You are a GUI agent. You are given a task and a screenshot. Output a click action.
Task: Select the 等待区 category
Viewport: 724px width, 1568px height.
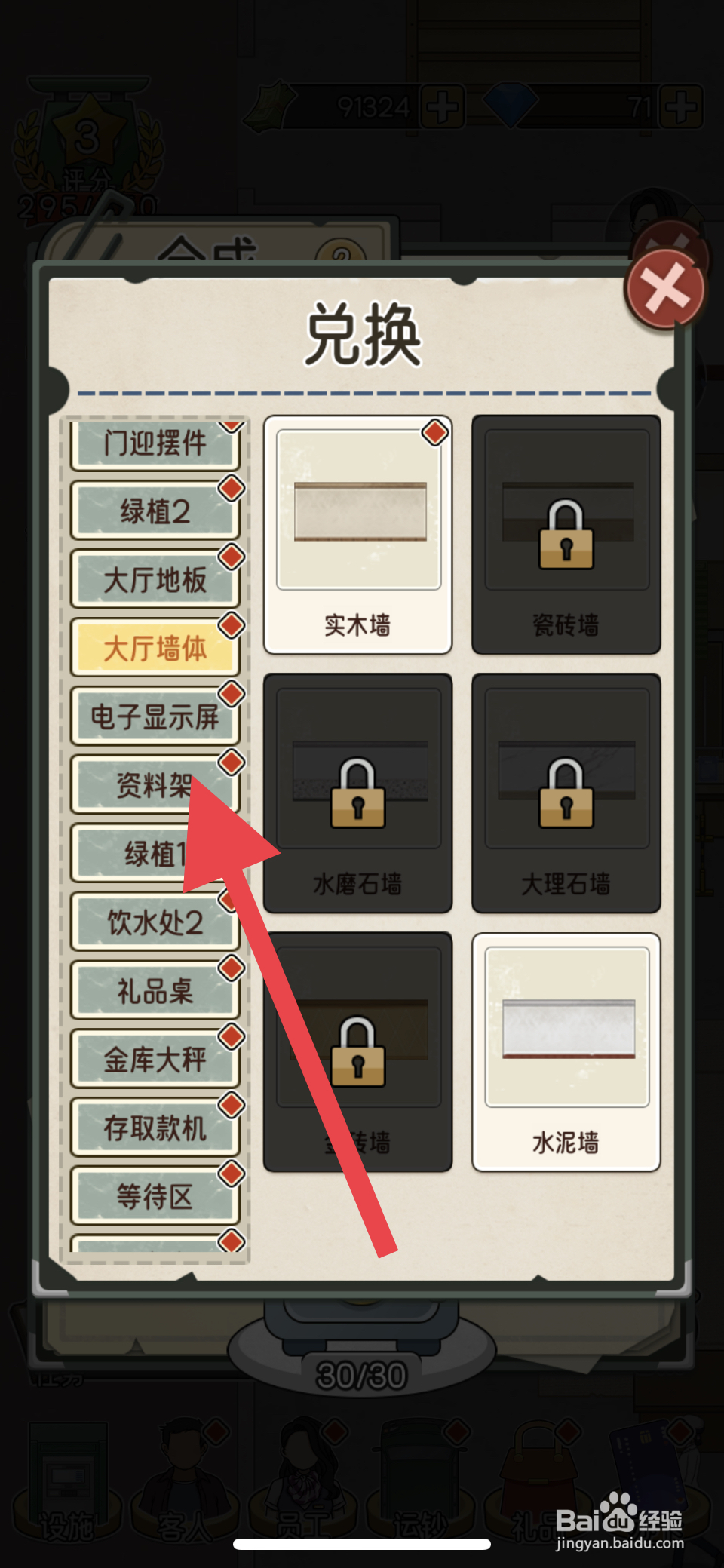click(155, 1196)
